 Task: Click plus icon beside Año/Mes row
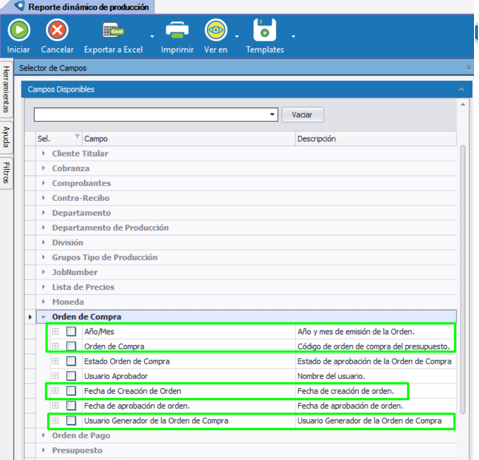coord(55,331)
